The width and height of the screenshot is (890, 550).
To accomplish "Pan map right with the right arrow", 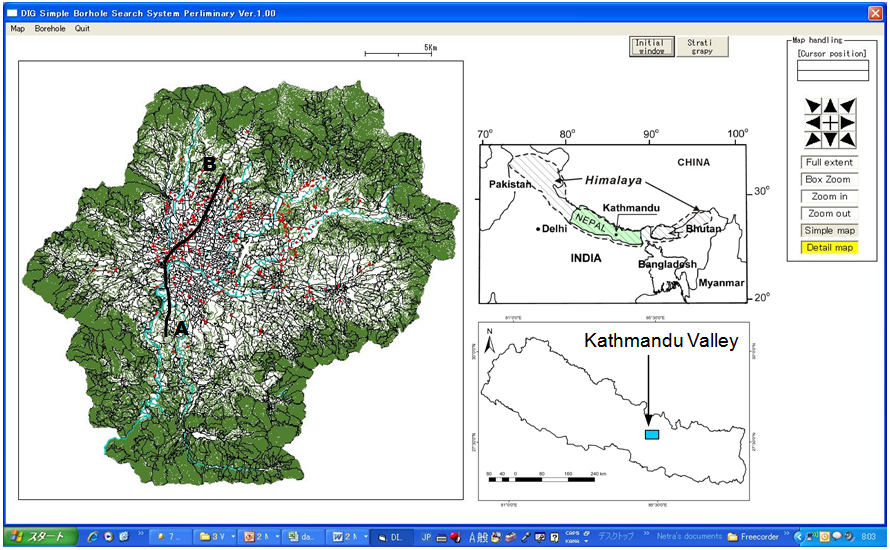I will pos(847,122).
